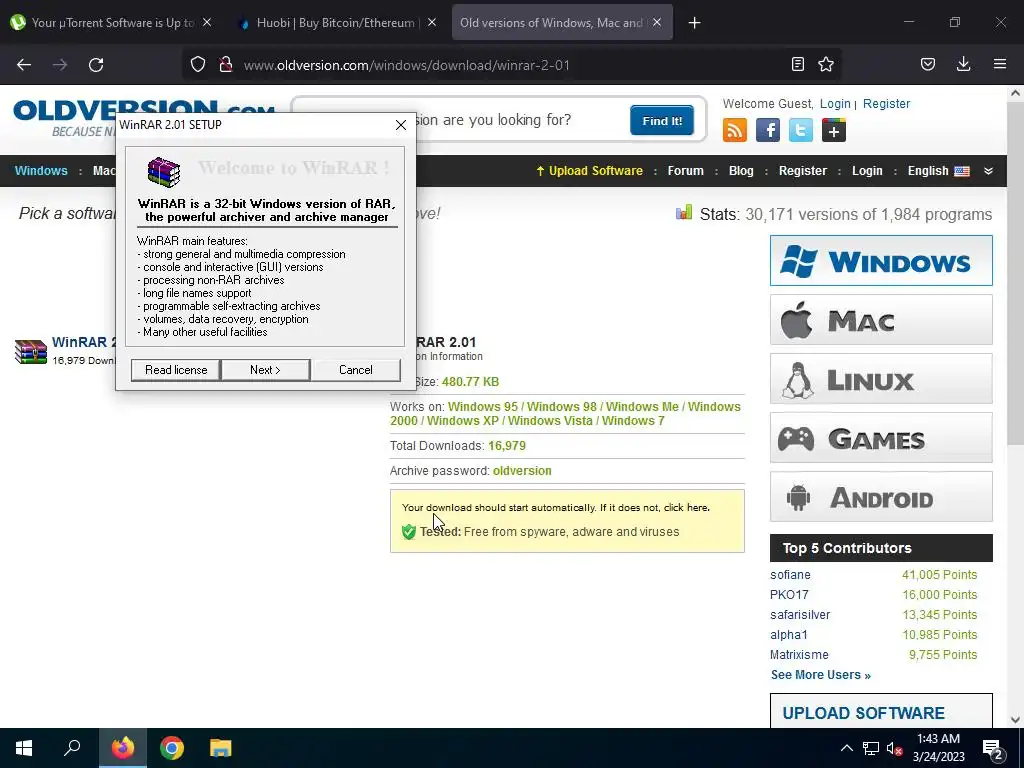Screen dimensions: 1024x768
Task: Click Login in the dark nav bar
Action: tap(867, 170)
